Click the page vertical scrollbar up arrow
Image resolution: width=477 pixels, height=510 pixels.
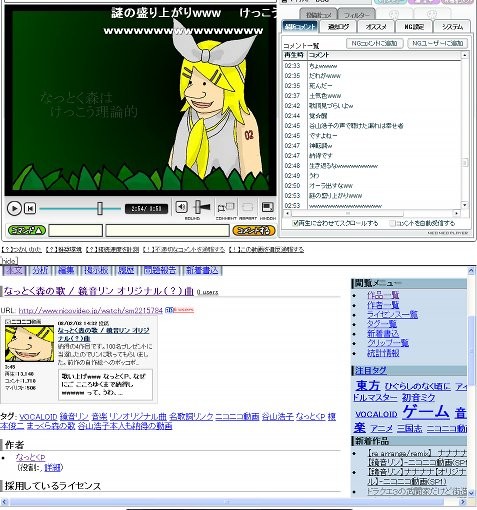click(471, 271)
